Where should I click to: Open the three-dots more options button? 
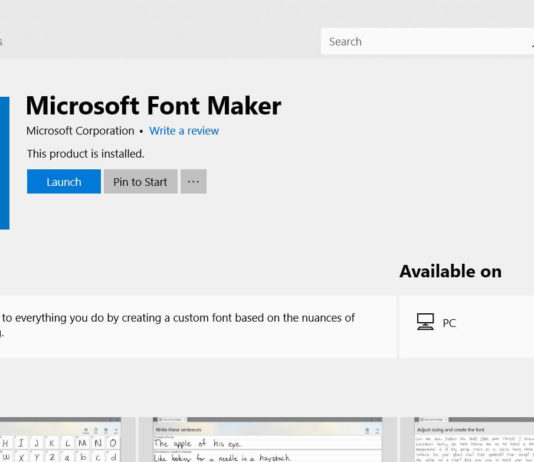pyautogui.click(x=193, y=181)
